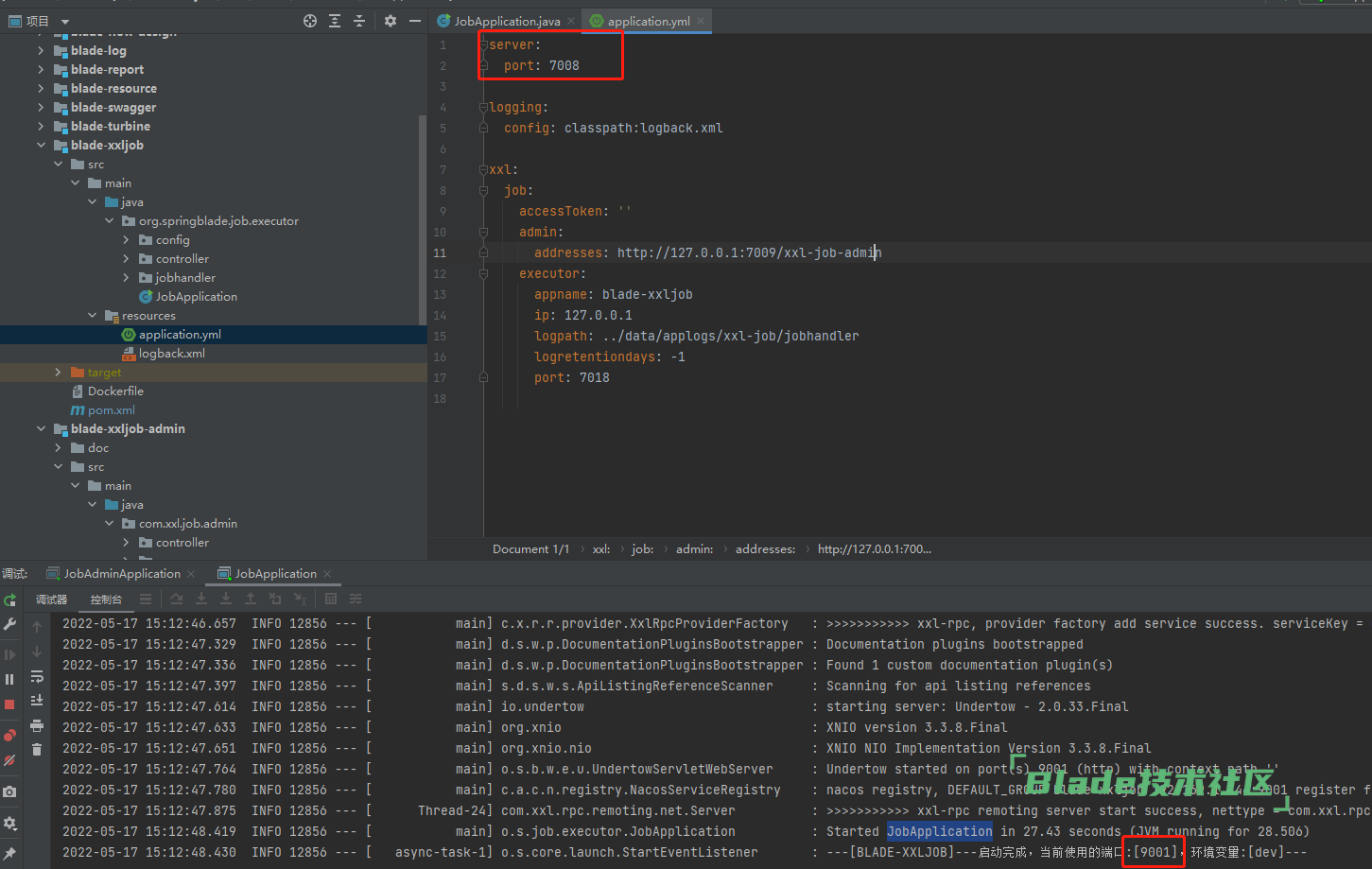The height and width of the screenshot is (869, 1372).
Task: Click the Force Step Into icon
Action: [x=226, y=599]
